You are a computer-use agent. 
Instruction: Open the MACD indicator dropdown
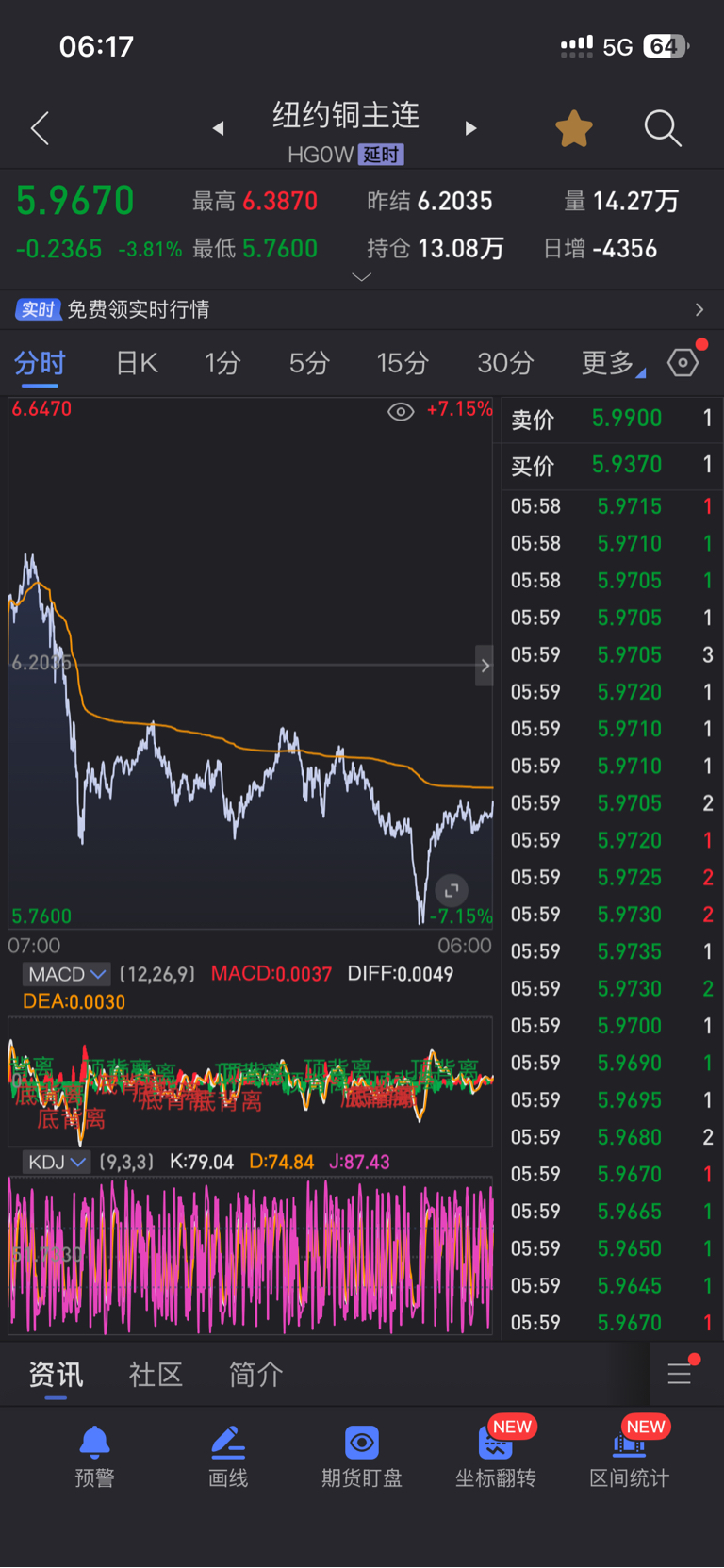[x=65, y=974]
